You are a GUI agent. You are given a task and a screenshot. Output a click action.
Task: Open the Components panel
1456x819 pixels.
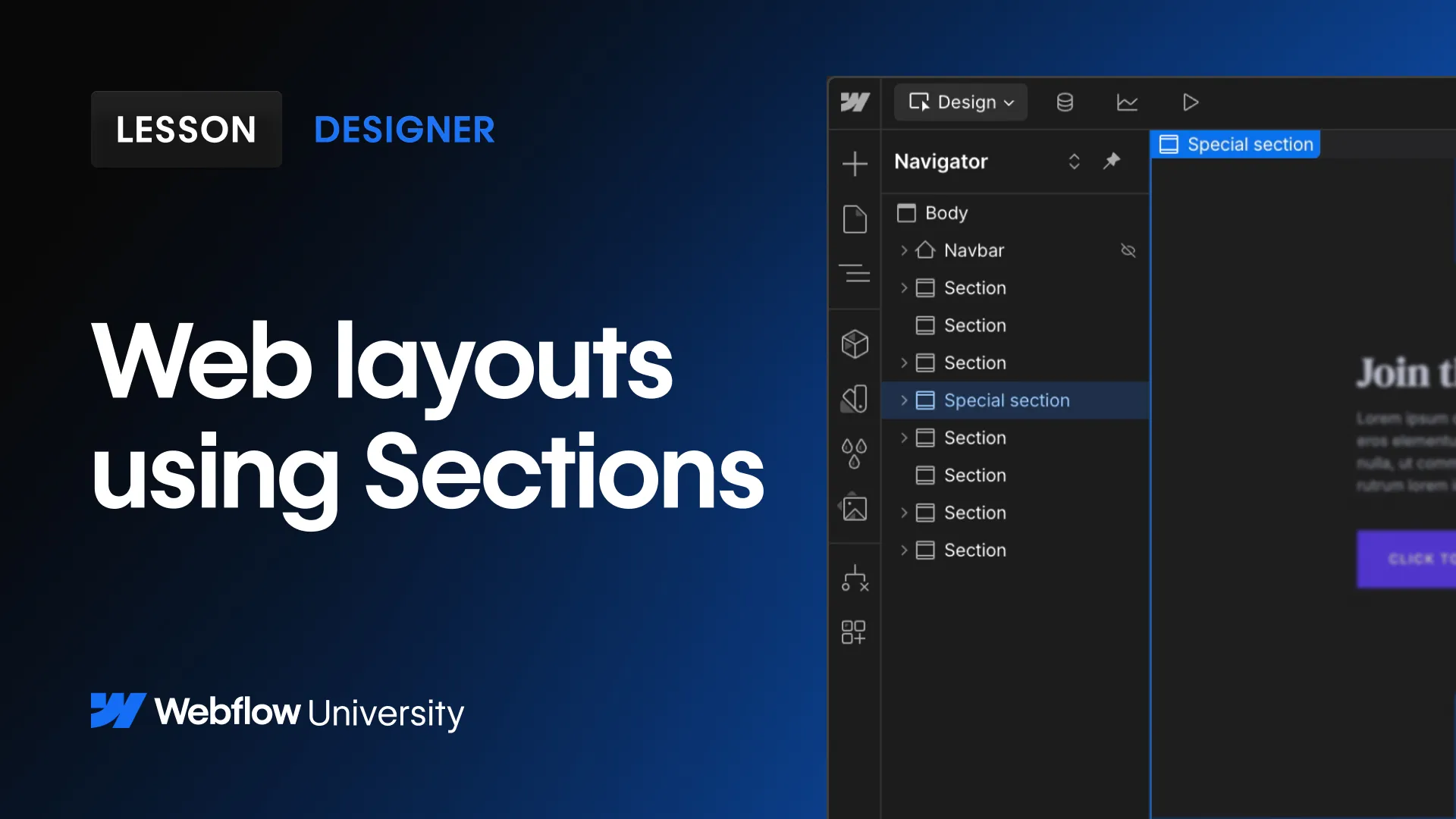[x=855, y=343]
